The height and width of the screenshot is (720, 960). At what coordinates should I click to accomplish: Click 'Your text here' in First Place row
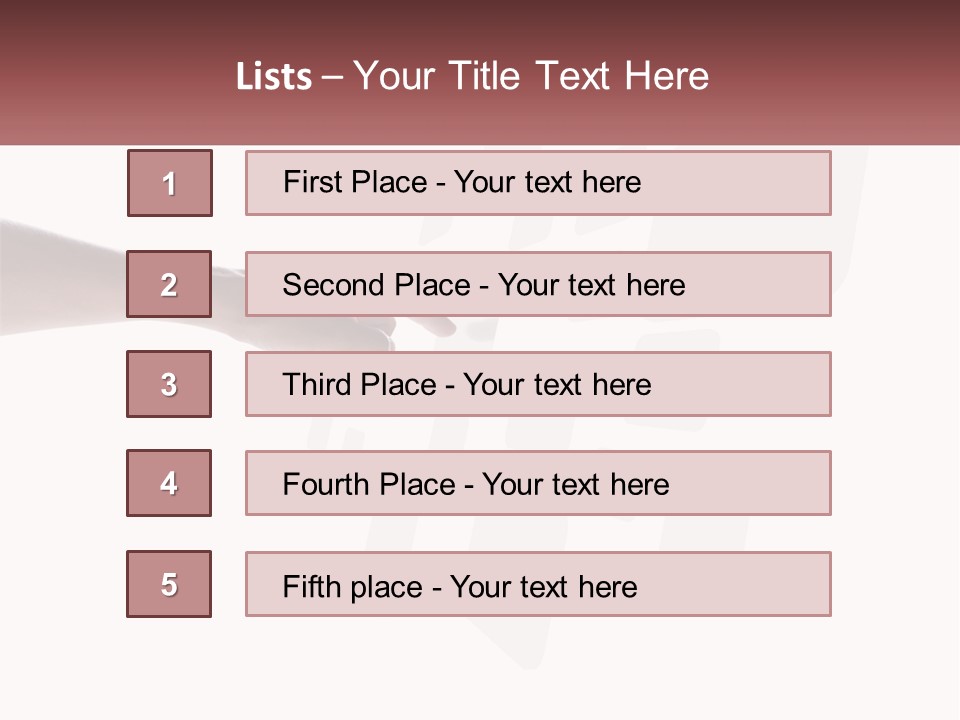click(547, 182)
